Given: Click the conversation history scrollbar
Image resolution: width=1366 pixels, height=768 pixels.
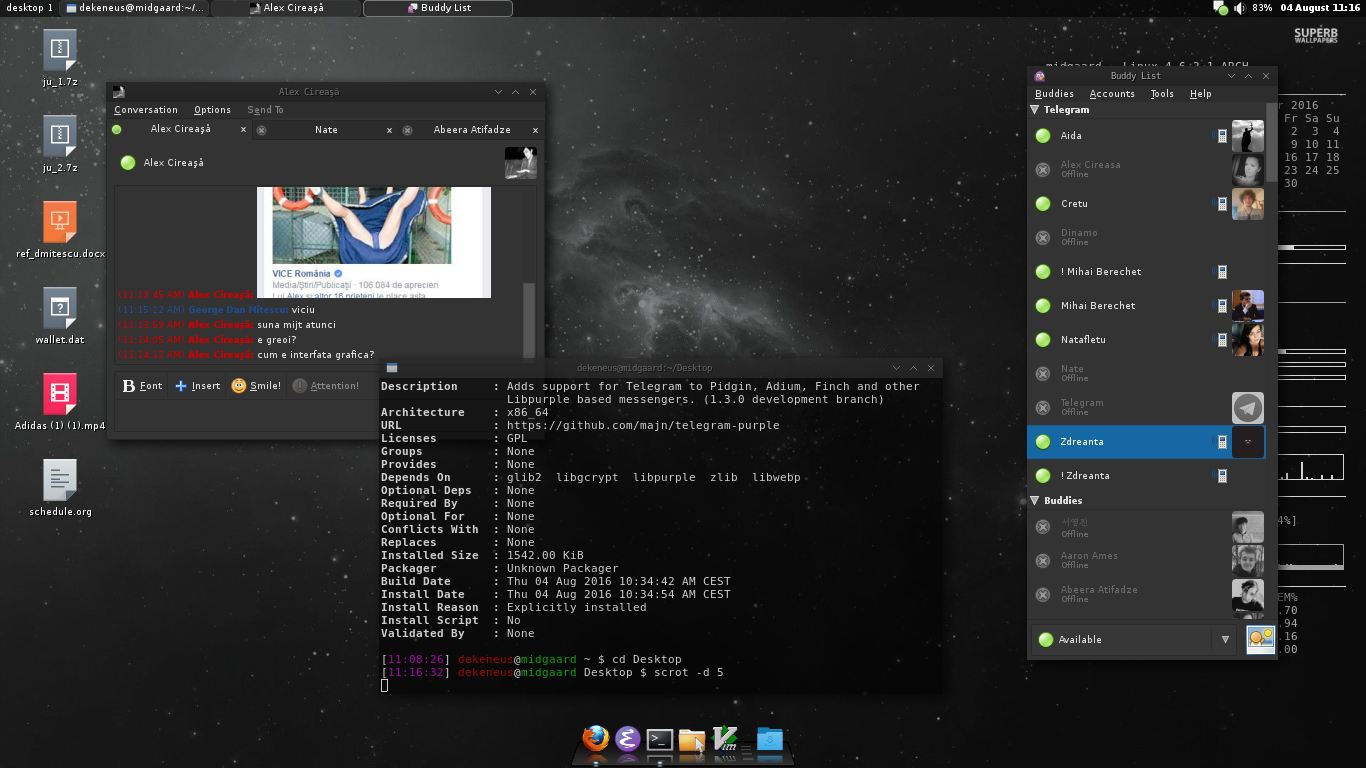Looking at the screenshot, I should (529, 320).
